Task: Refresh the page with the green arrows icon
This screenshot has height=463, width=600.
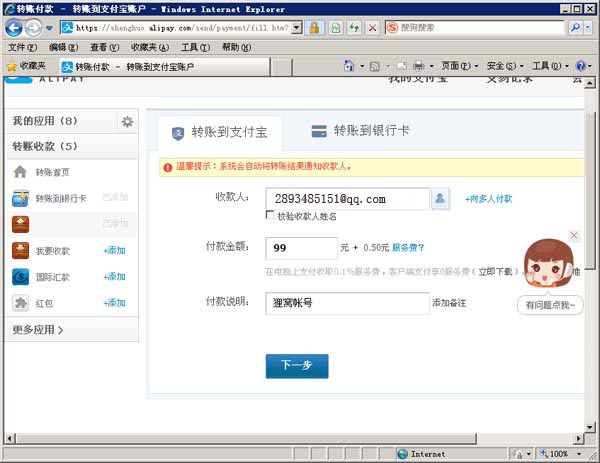Action: pos(354,28)
